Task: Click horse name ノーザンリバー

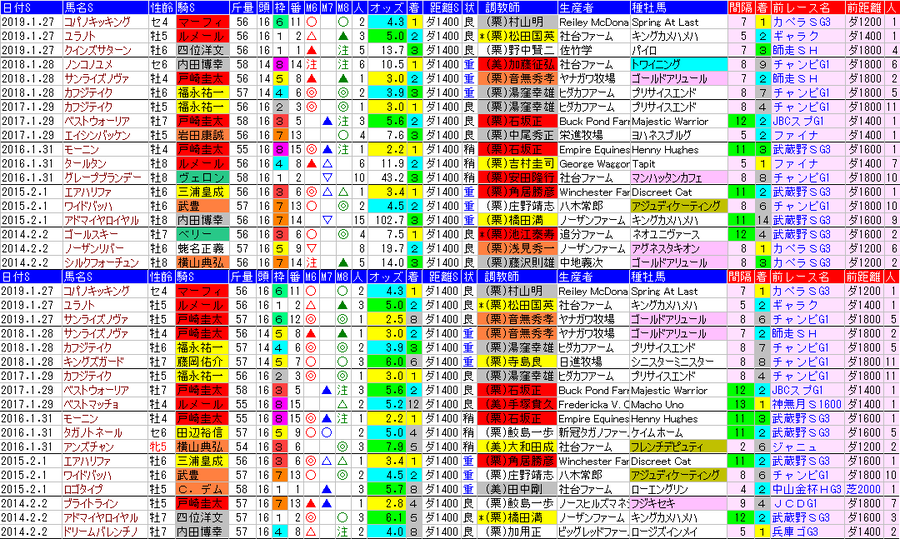Action: point(94,249)
